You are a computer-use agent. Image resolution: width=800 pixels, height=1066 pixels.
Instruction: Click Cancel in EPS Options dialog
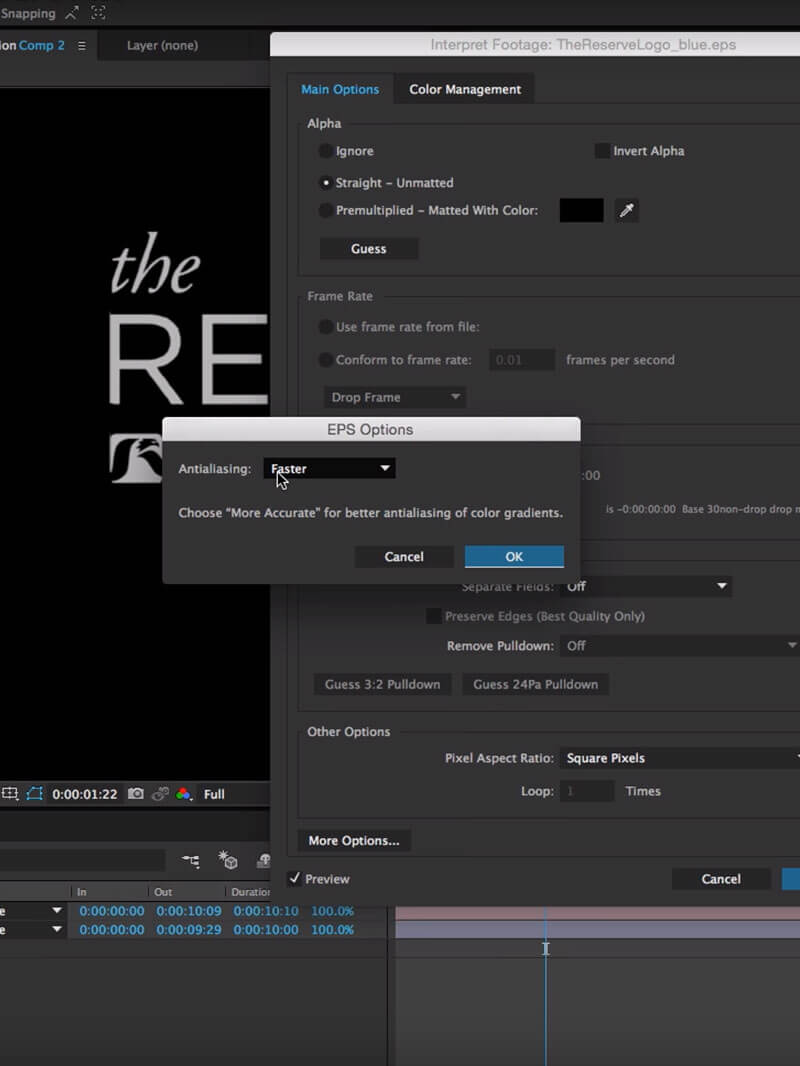[404, 557]
